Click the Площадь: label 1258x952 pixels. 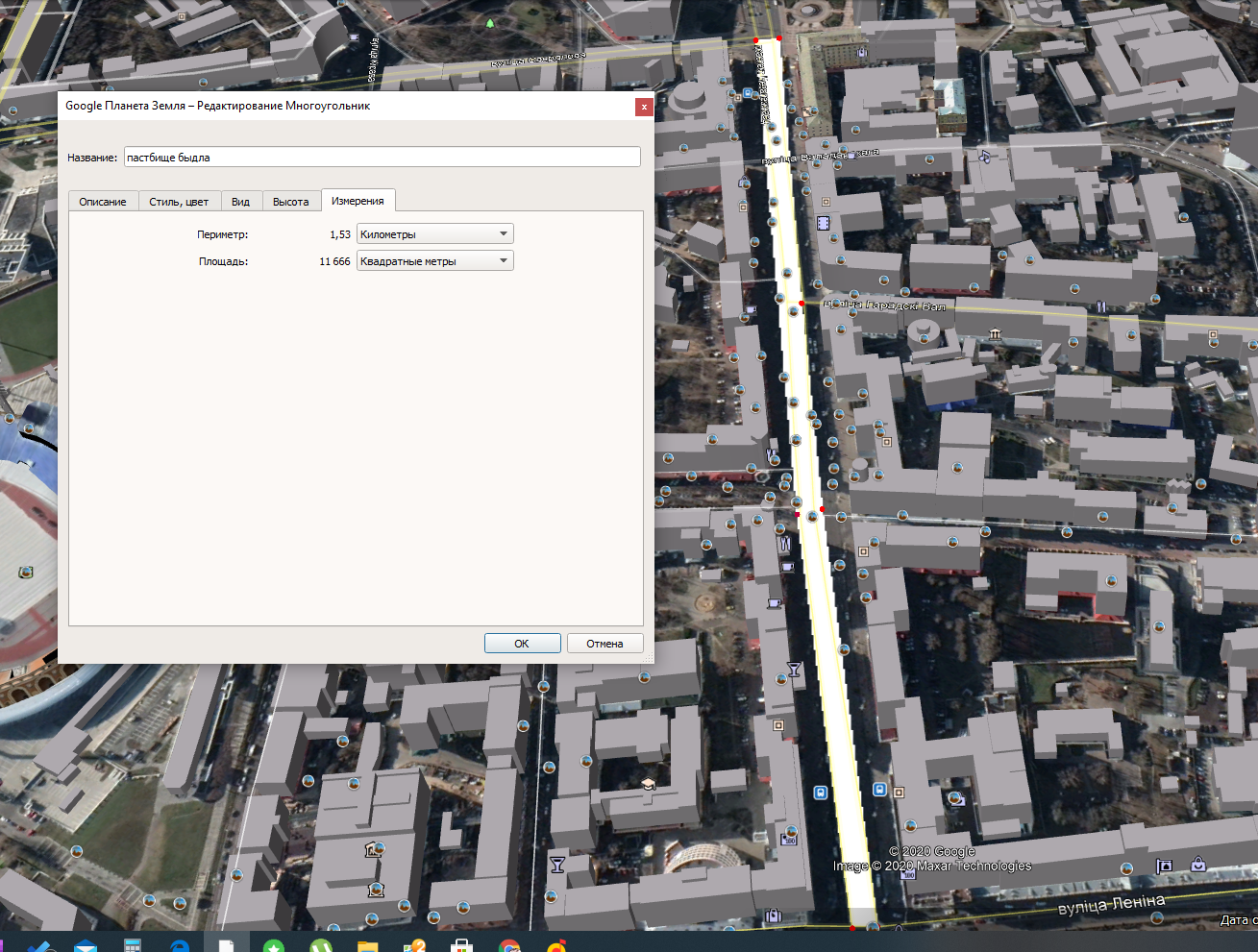pos(223,261)
